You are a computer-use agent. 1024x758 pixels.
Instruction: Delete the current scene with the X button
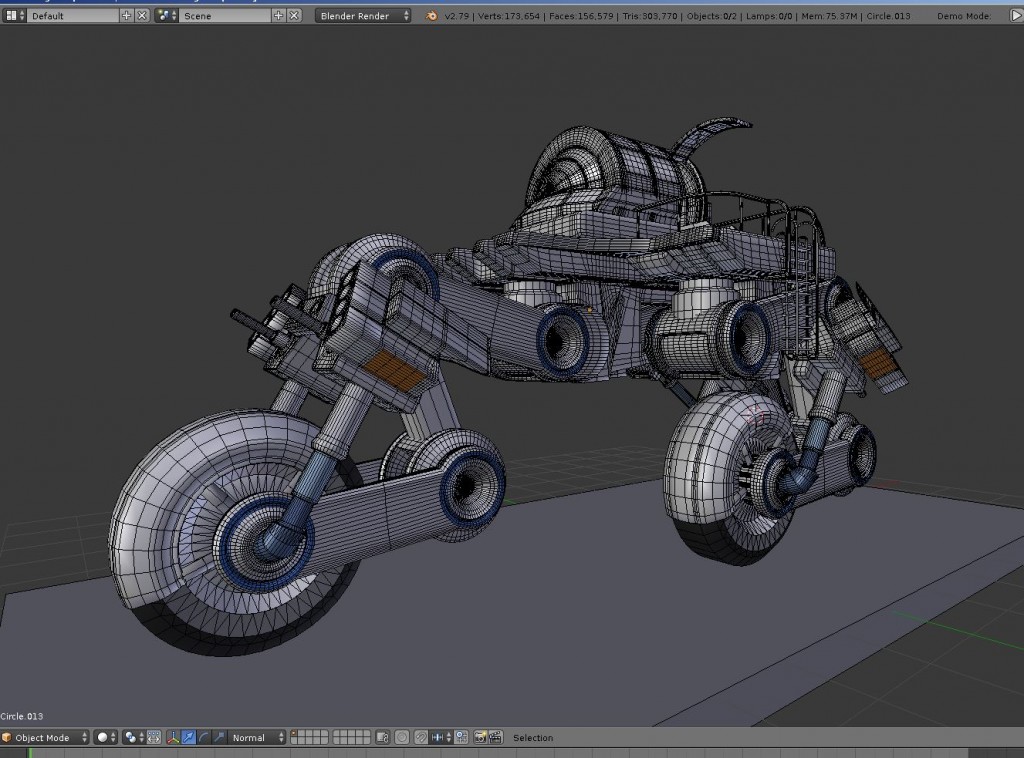(294, 15)
